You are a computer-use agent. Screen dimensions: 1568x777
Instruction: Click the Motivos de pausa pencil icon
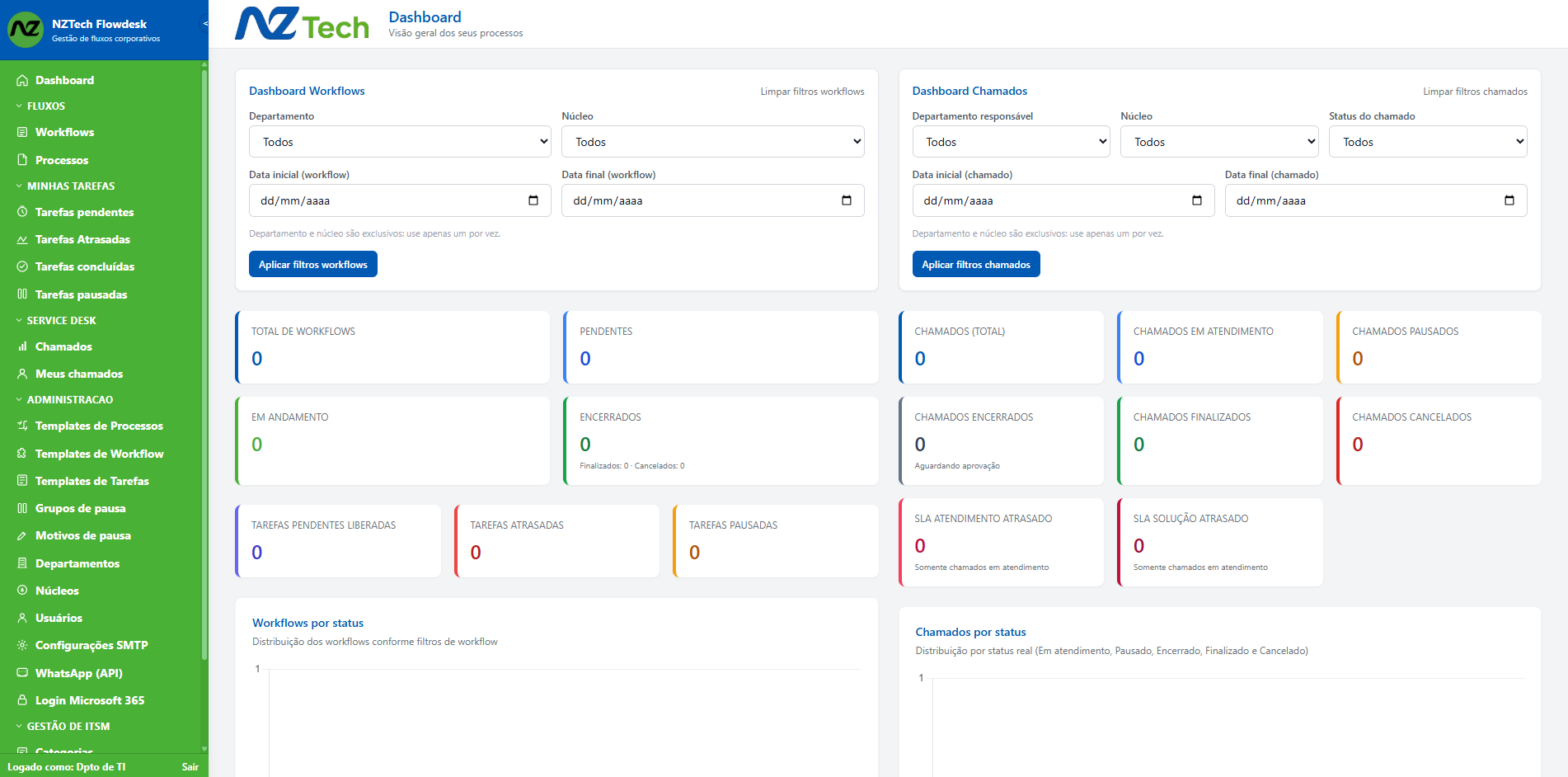click(x=22, y=535)
